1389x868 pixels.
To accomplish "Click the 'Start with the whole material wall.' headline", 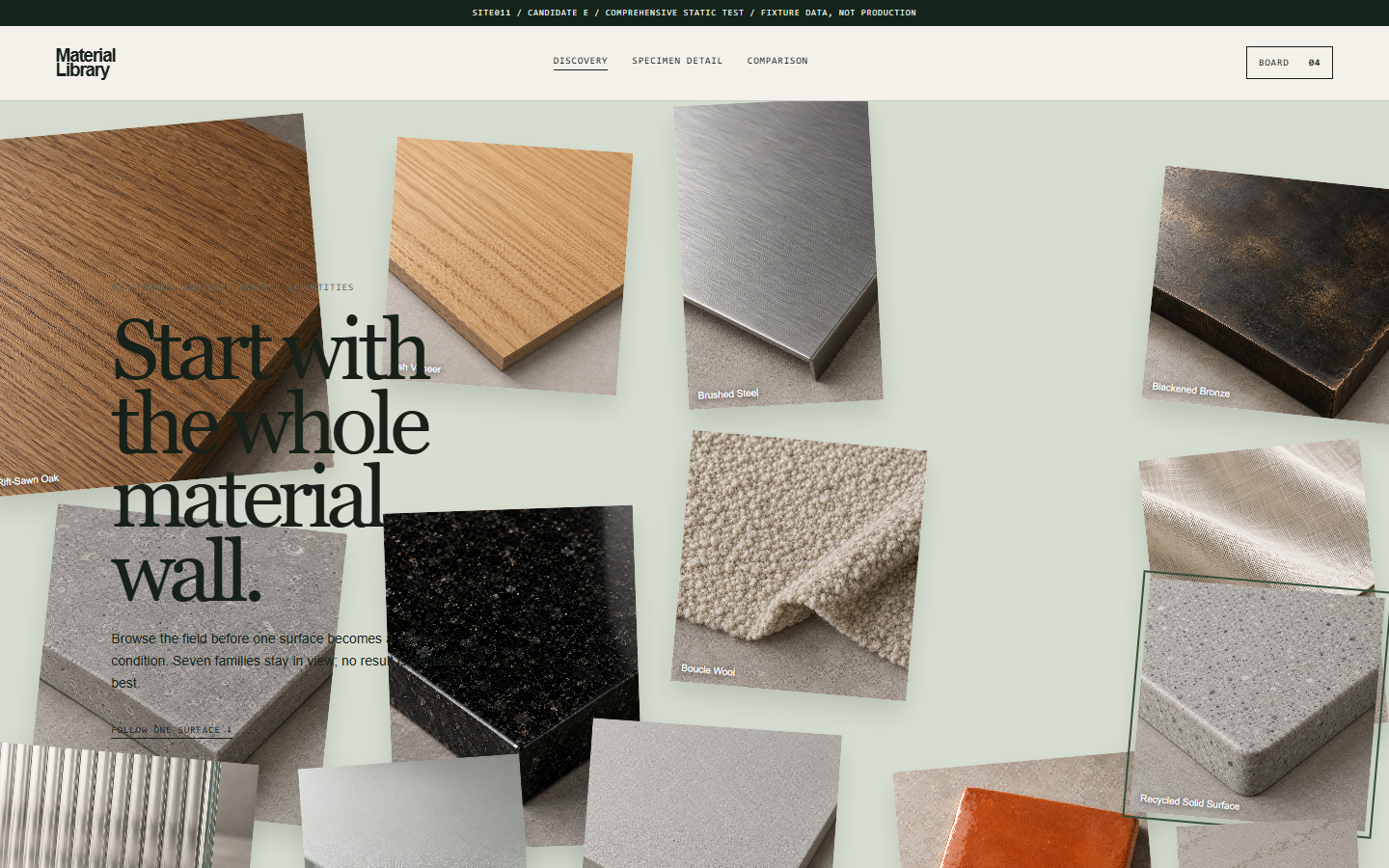I will (270, 460).
